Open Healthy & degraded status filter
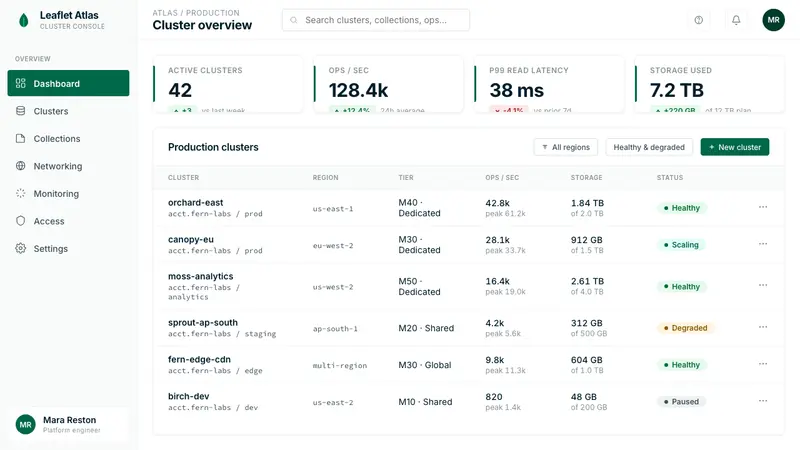Screen dimensions: 800x450 (649, 147)
